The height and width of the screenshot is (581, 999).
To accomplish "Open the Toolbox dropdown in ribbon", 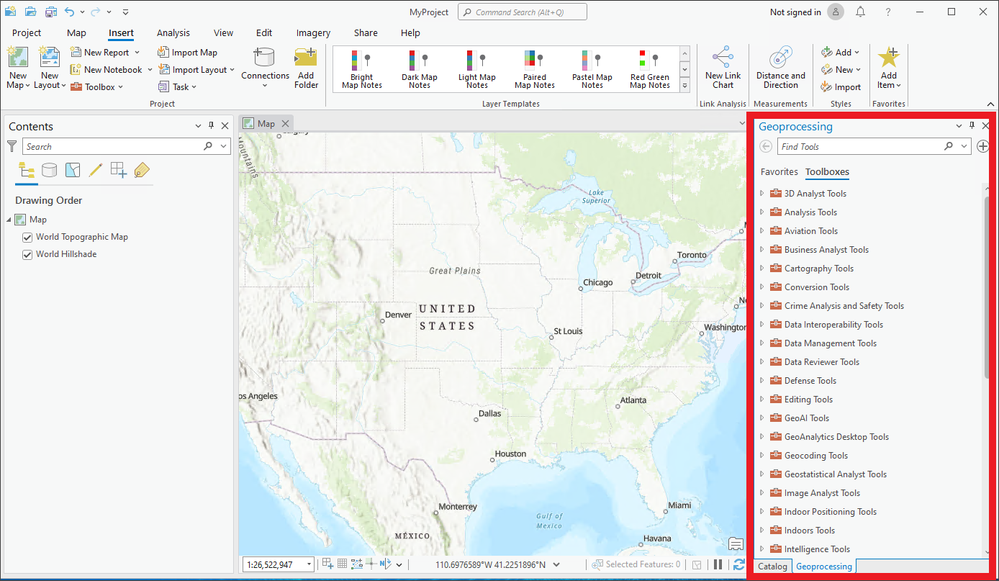I will 120,87.
